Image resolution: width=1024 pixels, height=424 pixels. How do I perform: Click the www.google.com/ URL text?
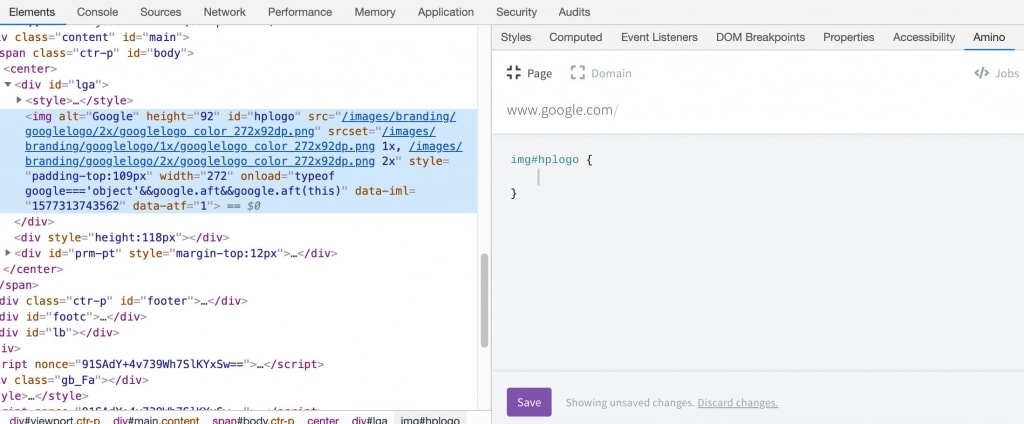562,110
